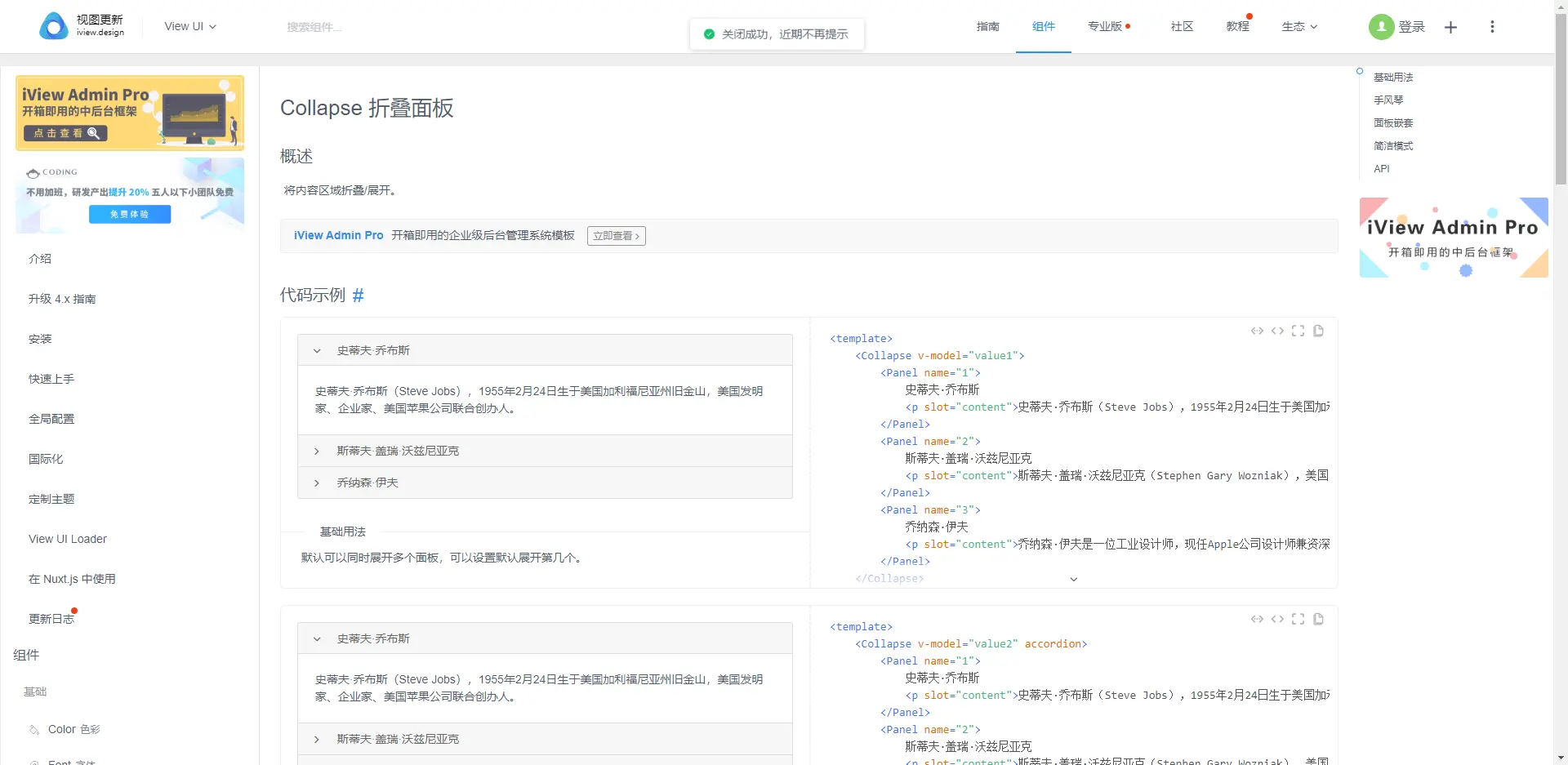Open 更新日志 in the left sidebar
This screenshot has height=765, width=1568.
click(x=51, y=619)
